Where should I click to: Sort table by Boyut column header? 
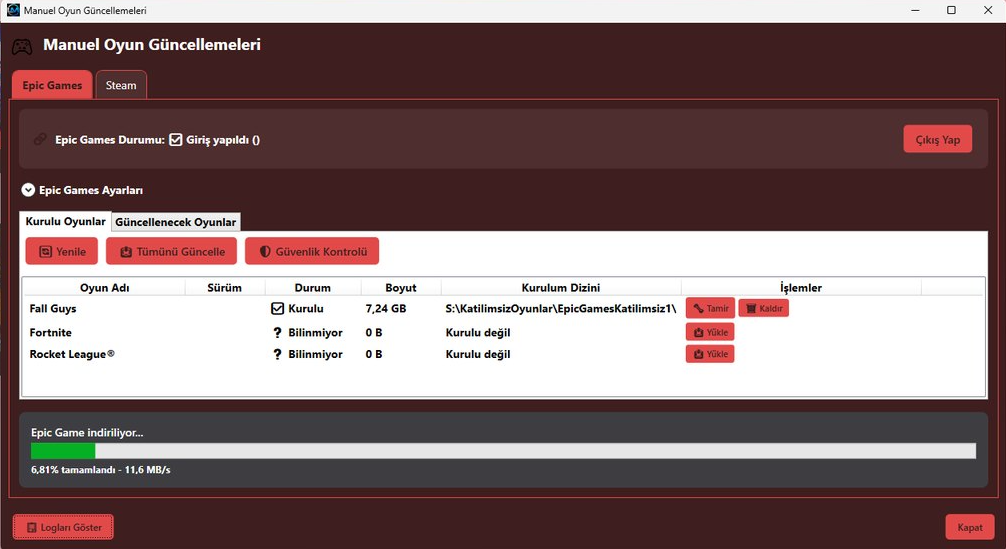[x=400, y=288]
